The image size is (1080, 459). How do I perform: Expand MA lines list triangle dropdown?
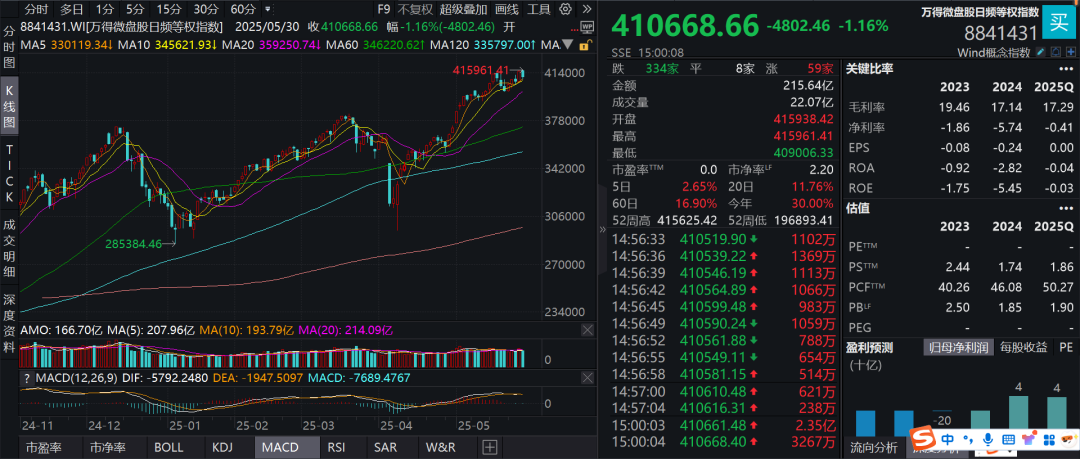pyautogui.click(x=568, y=45)
